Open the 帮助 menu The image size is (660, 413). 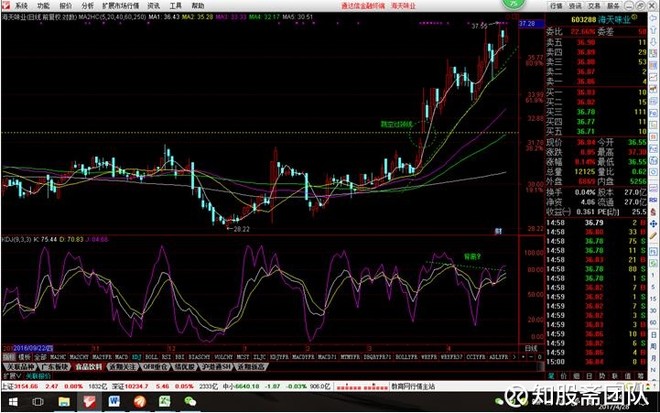pyautogui.click(x=198, y=6)
